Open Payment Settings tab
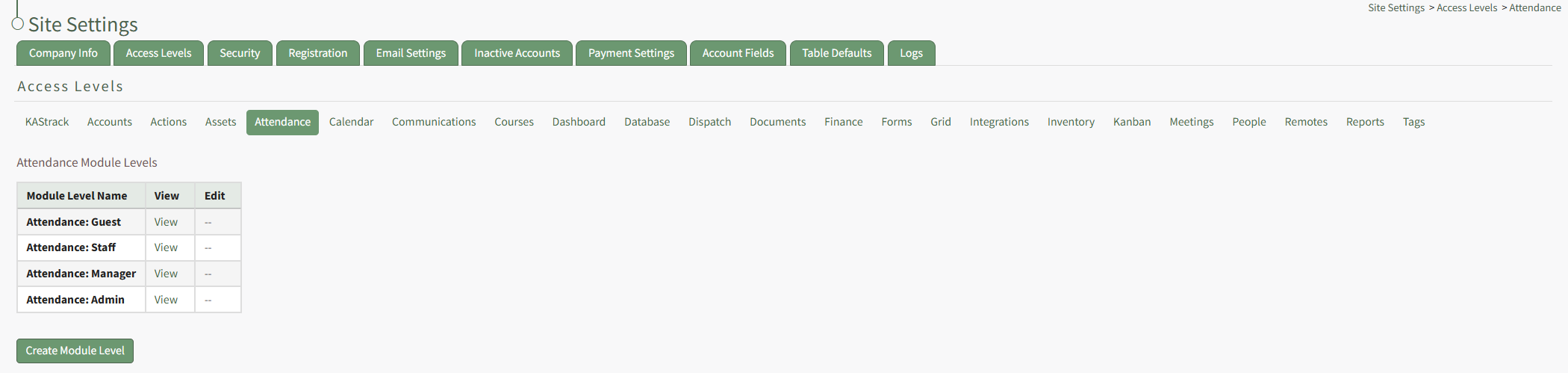This screenshot has width=1568, height=373. [631, 53]
